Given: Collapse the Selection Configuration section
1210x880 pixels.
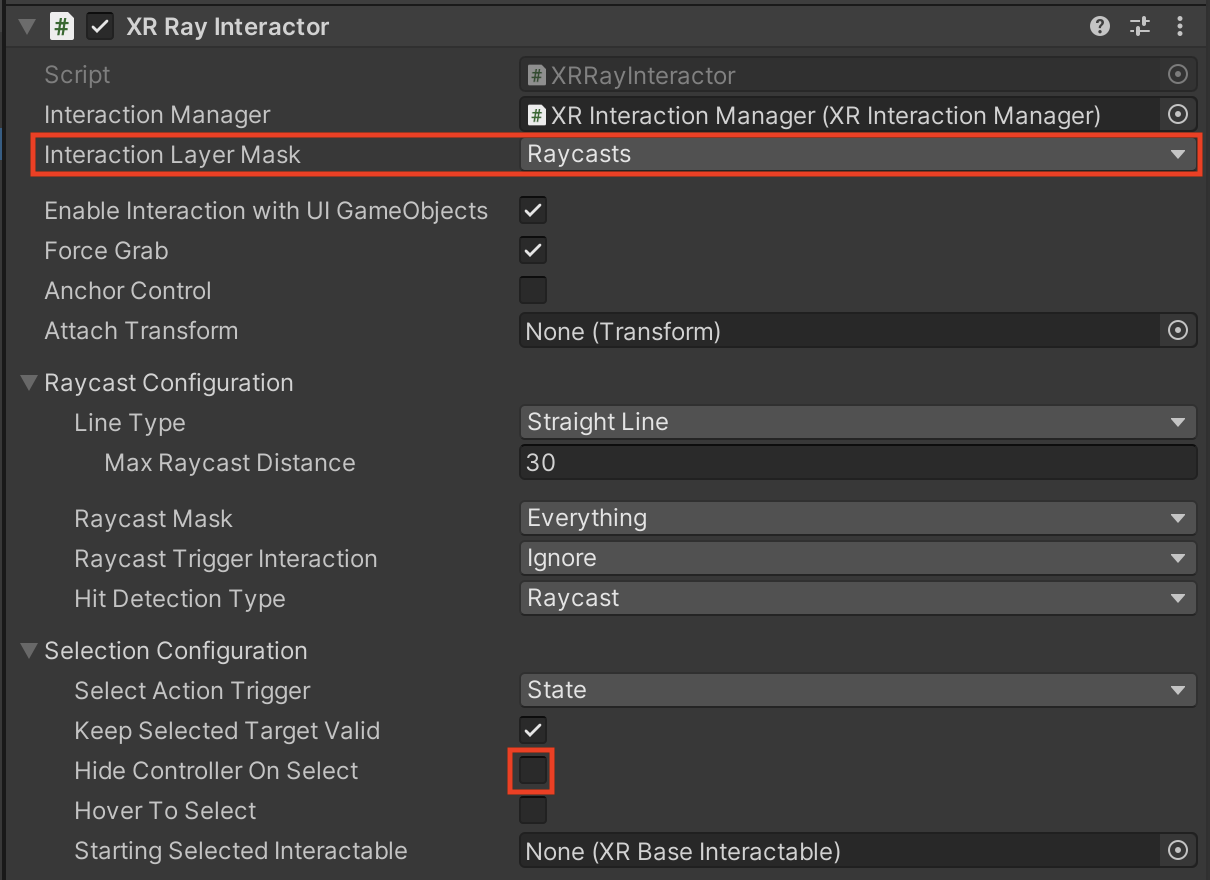Looking at the screenshot, I should pyautogui.click(x=30, y=651).
